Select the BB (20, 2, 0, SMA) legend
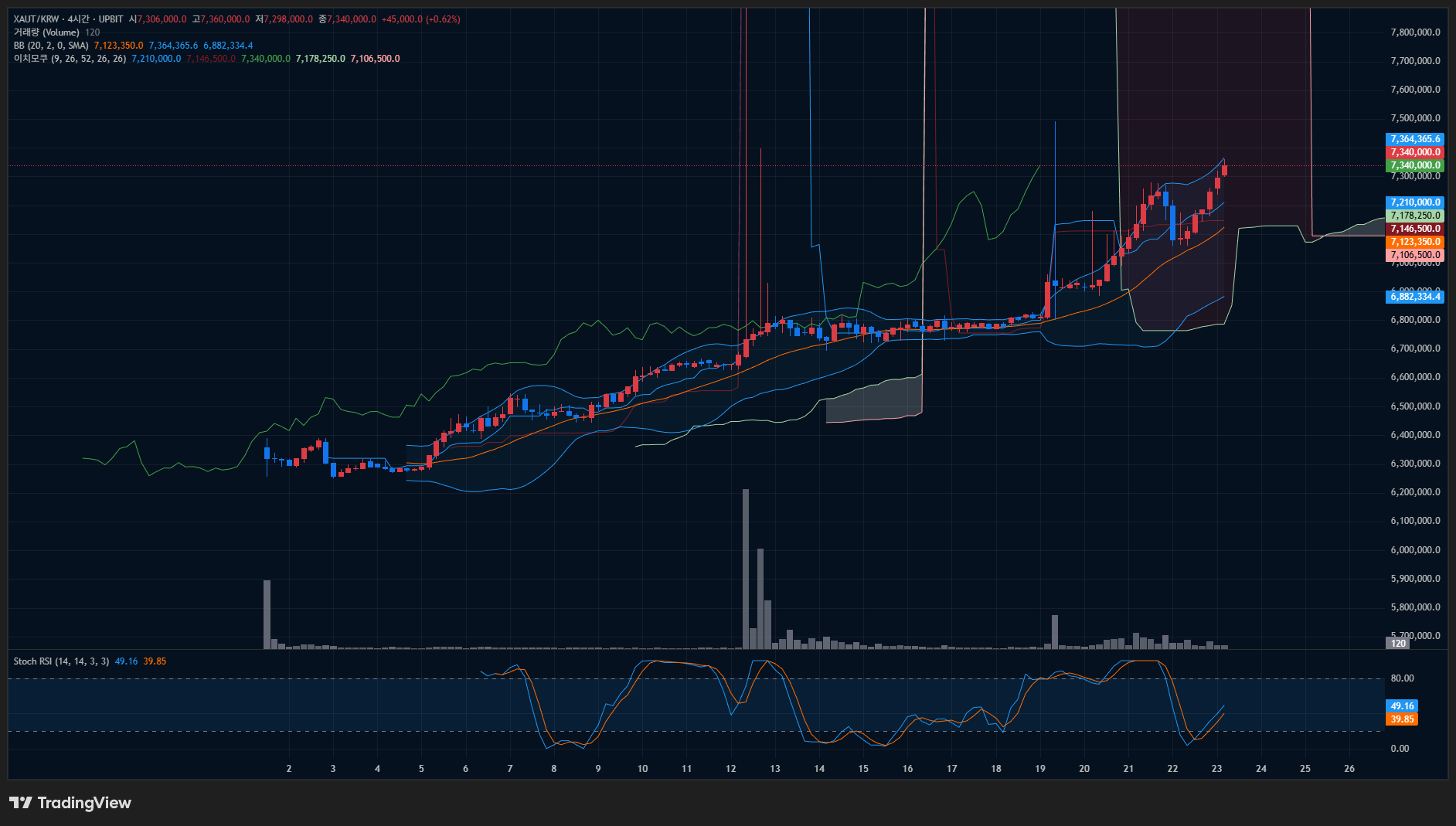 [x=51, y=46]
